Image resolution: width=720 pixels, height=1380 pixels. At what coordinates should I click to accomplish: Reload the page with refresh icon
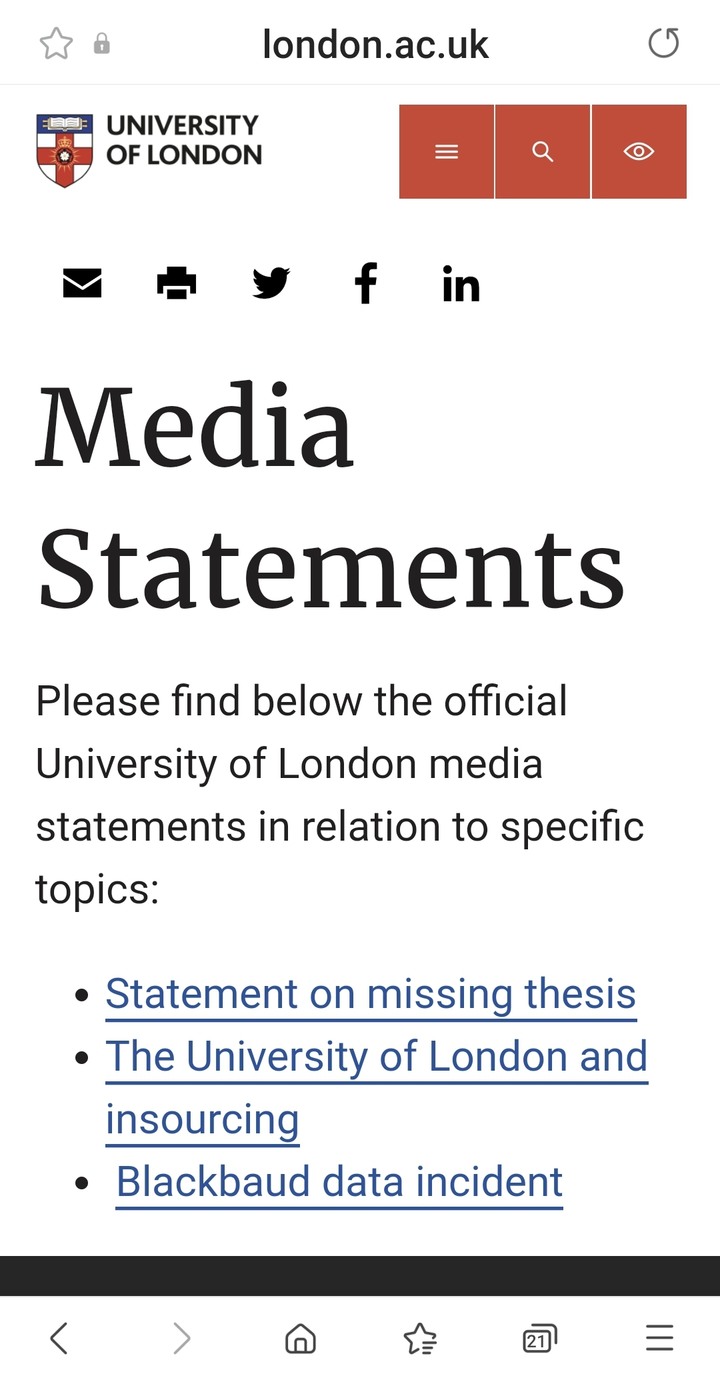point(663,43)
